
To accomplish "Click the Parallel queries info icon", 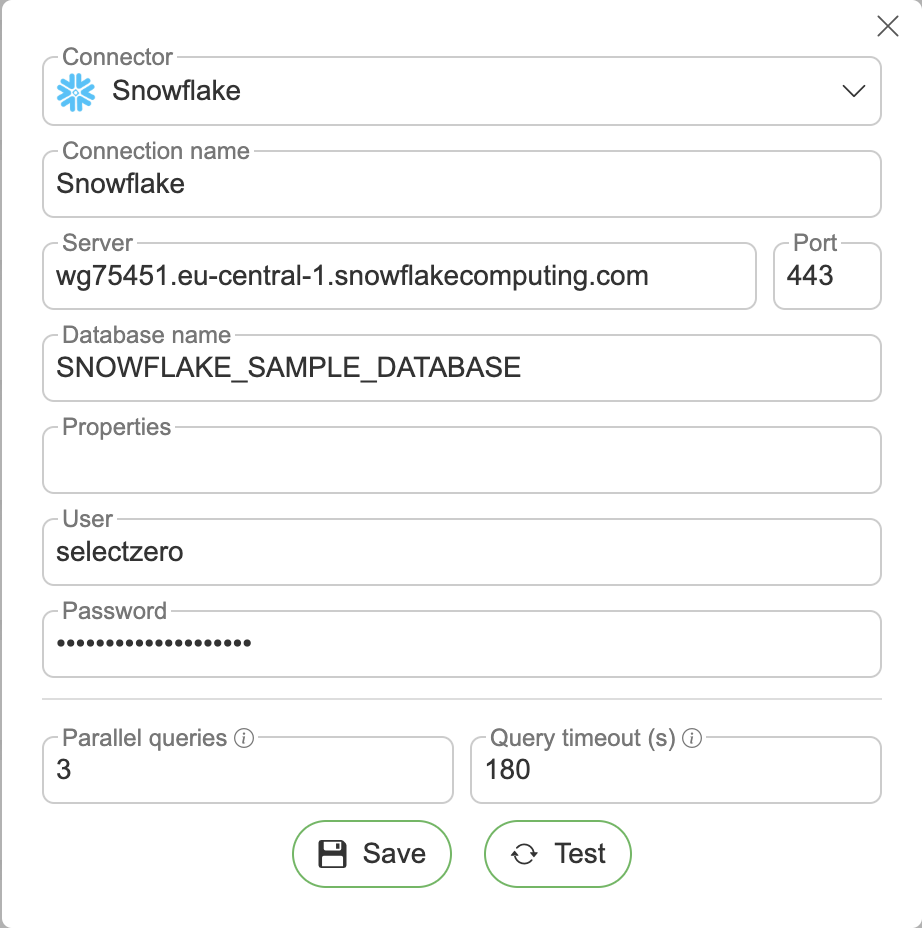I will (x=243, y=739).
